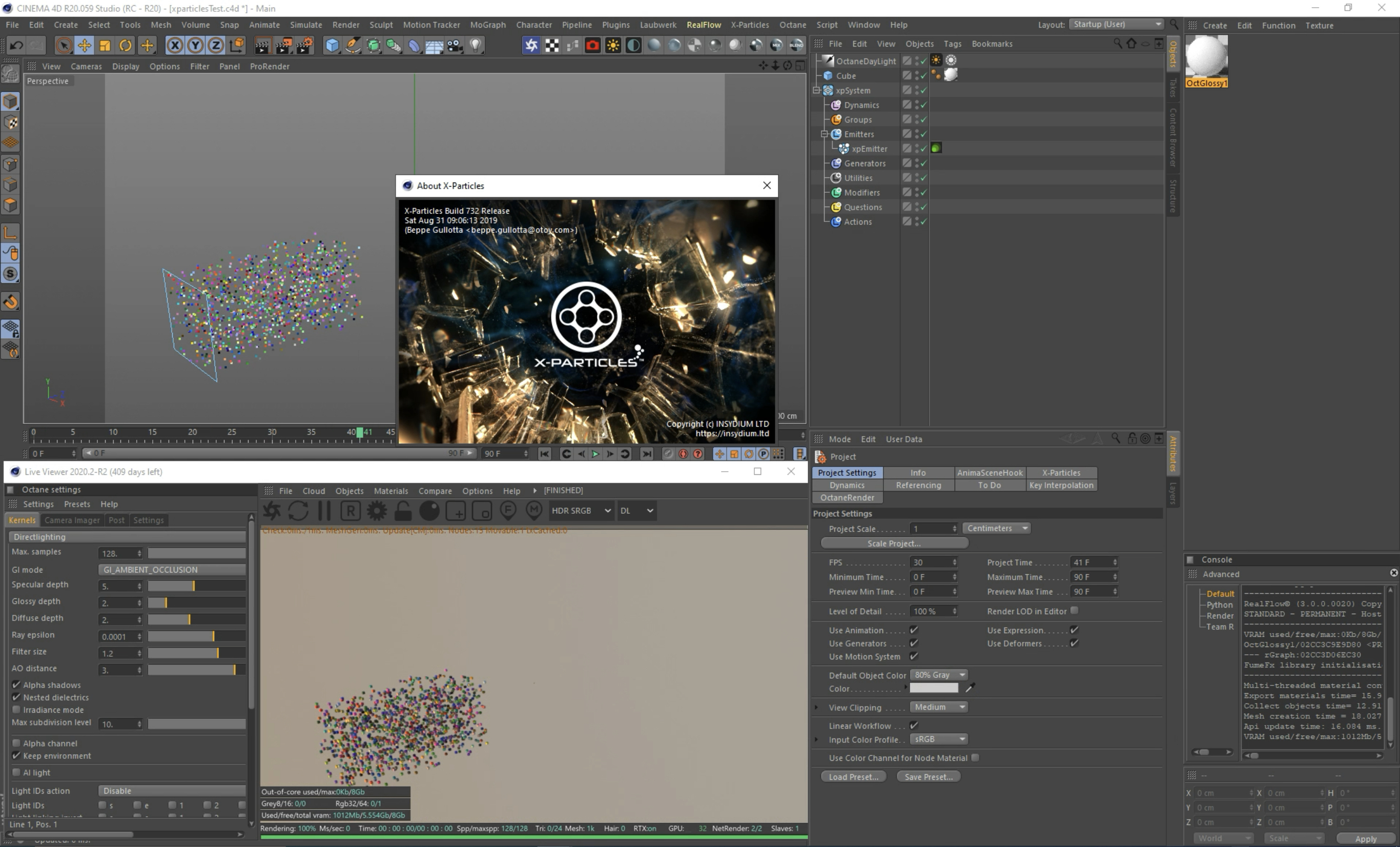The image size is (1400, 847).
Task: Select the Move tool in the toolbar
Action: [84, 46]
